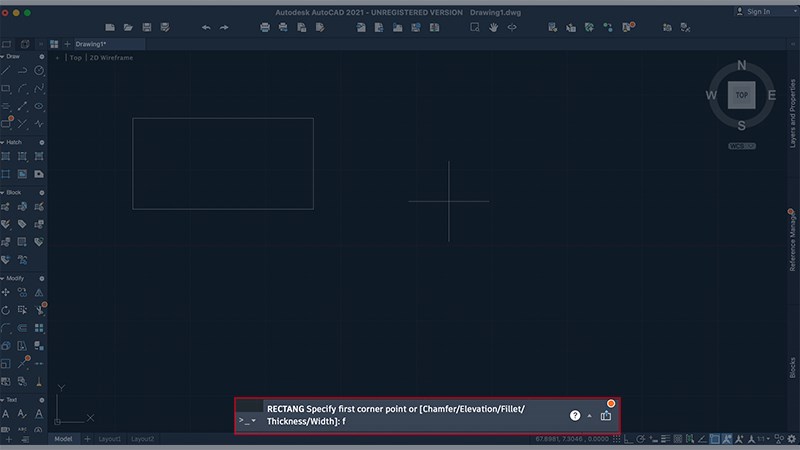This screenshot has width=800, height=450.
Task: Click the command line share icon
Action: pyautogui.click(x=606, y=416)
